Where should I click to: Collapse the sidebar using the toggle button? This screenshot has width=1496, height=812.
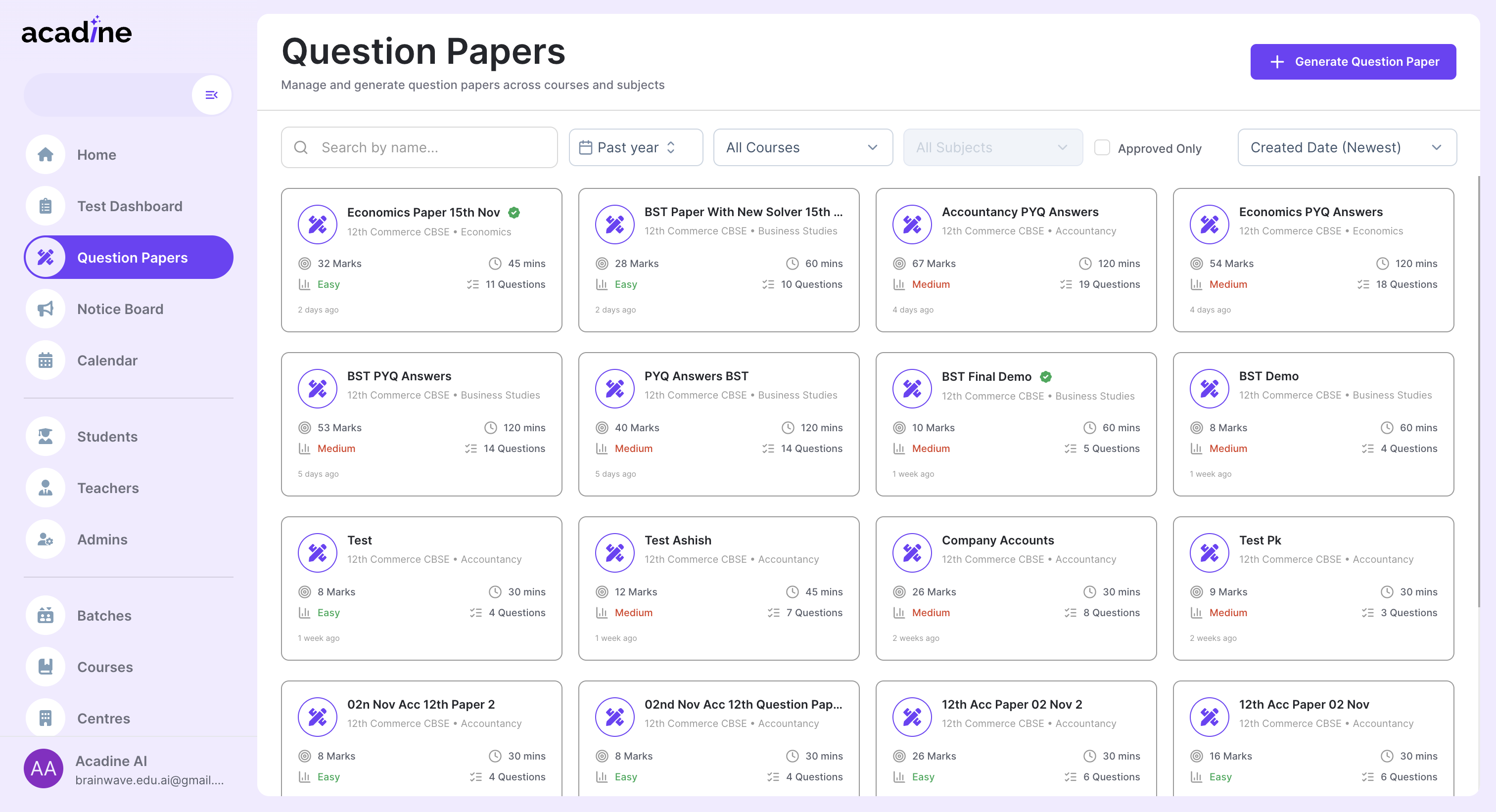coord(211,94)
